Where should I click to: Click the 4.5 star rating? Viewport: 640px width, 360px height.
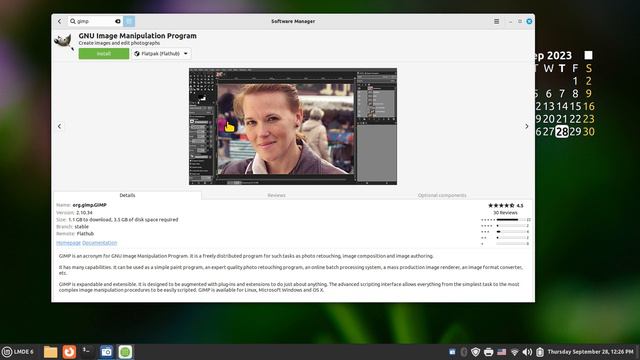(x=505, y=205)
